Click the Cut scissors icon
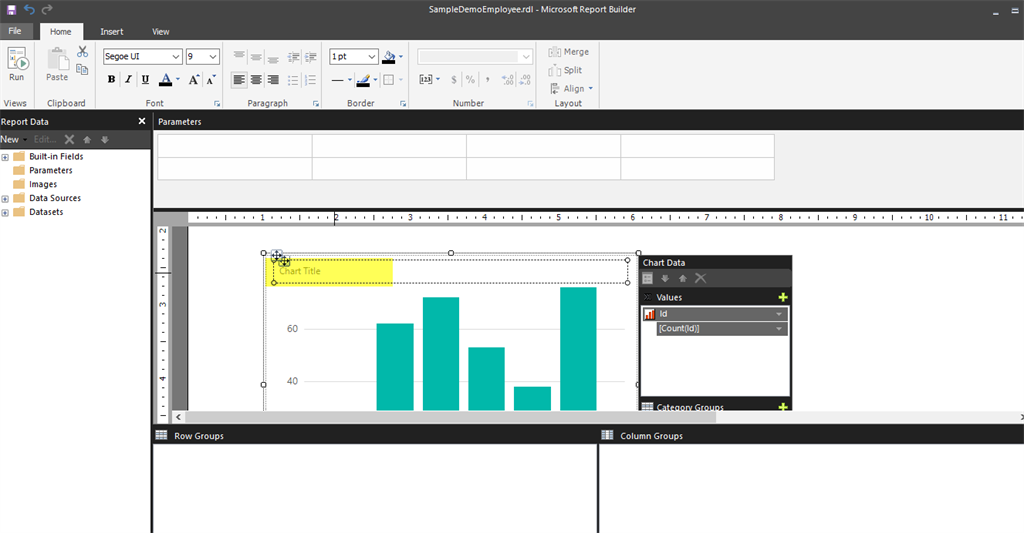Screen dimensions: 1024x533 click(82, 52)
